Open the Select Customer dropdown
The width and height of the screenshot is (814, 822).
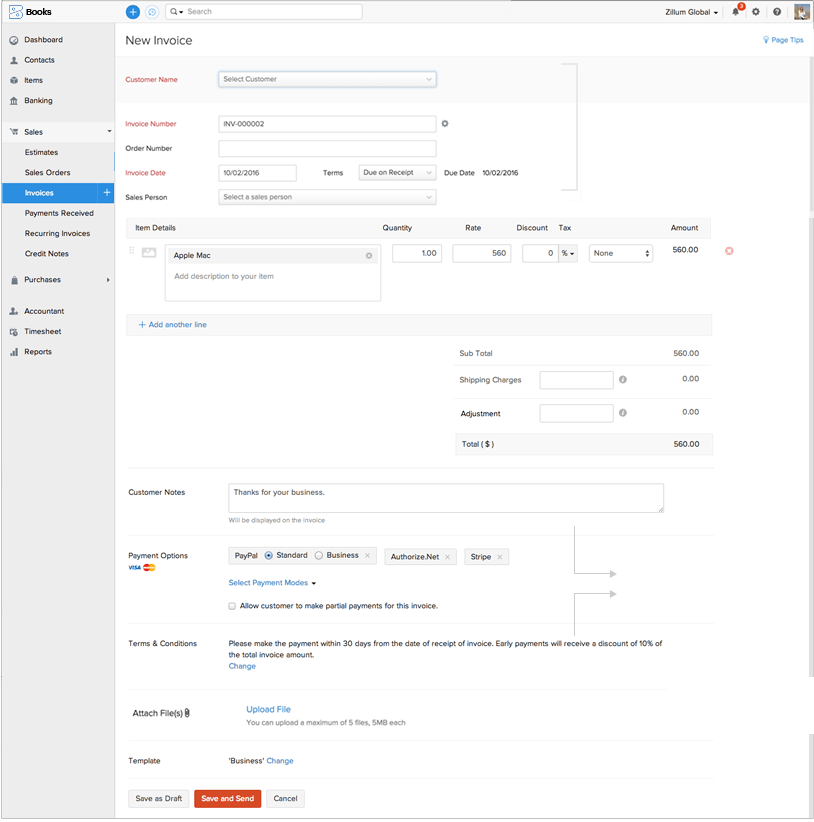327,79
